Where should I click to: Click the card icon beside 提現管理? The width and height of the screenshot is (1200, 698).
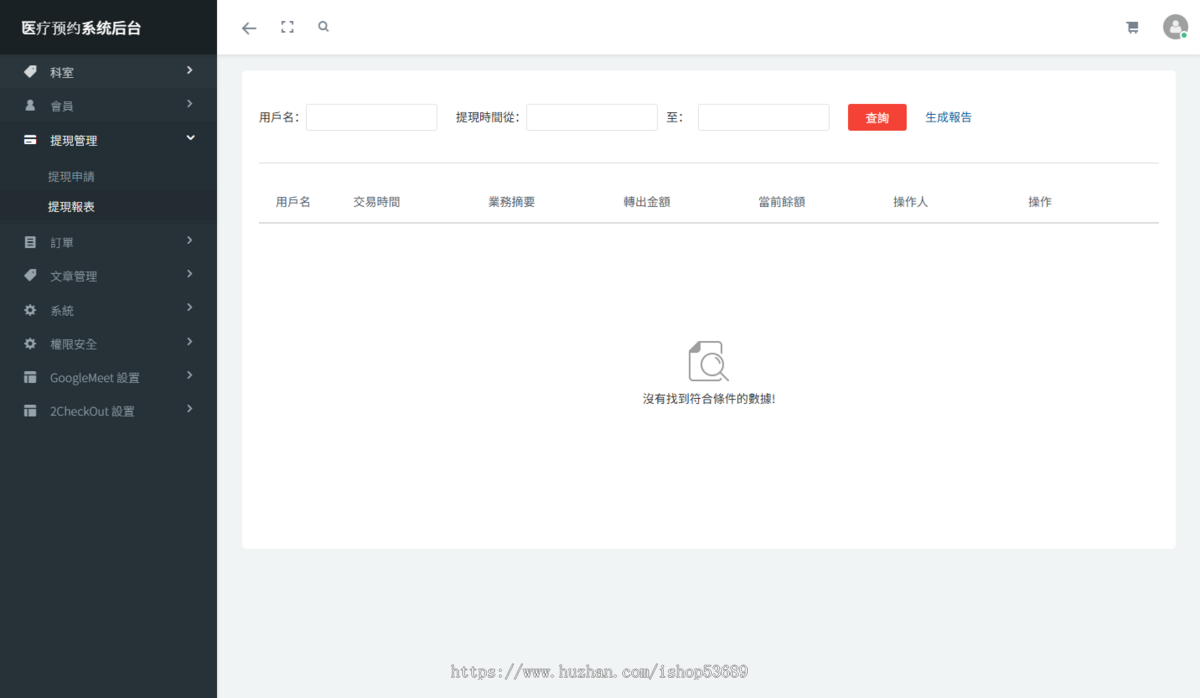(30, 140)
